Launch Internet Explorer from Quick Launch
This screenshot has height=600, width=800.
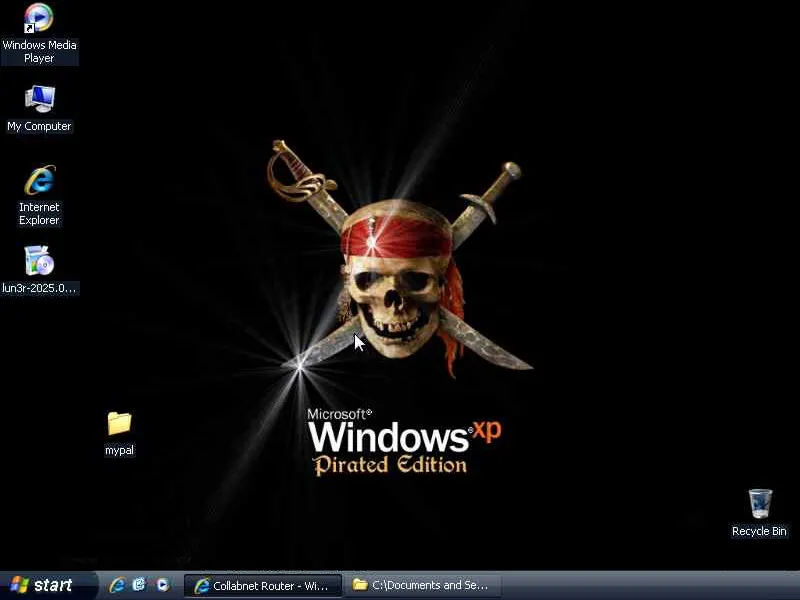click(x=117, y=585)
